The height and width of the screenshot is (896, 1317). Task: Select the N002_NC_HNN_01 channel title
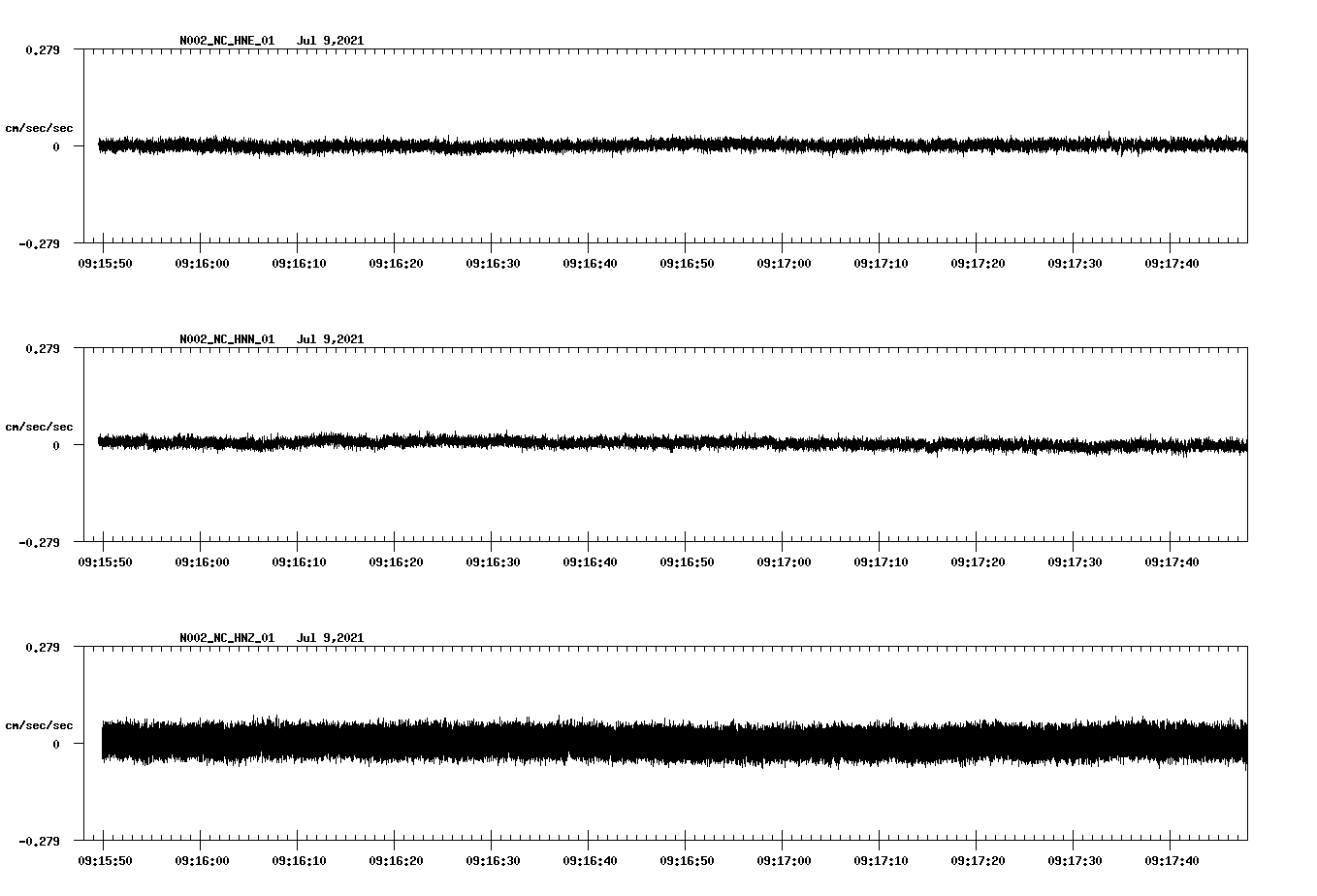coord(226,338)
